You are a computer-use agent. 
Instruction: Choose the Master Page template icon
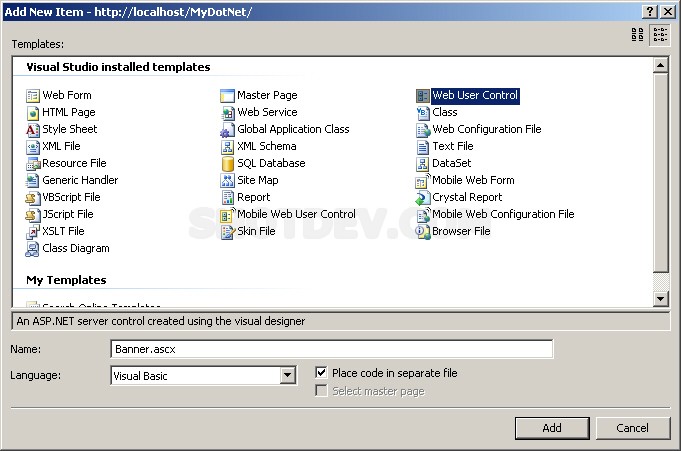(x=228, y=96)
